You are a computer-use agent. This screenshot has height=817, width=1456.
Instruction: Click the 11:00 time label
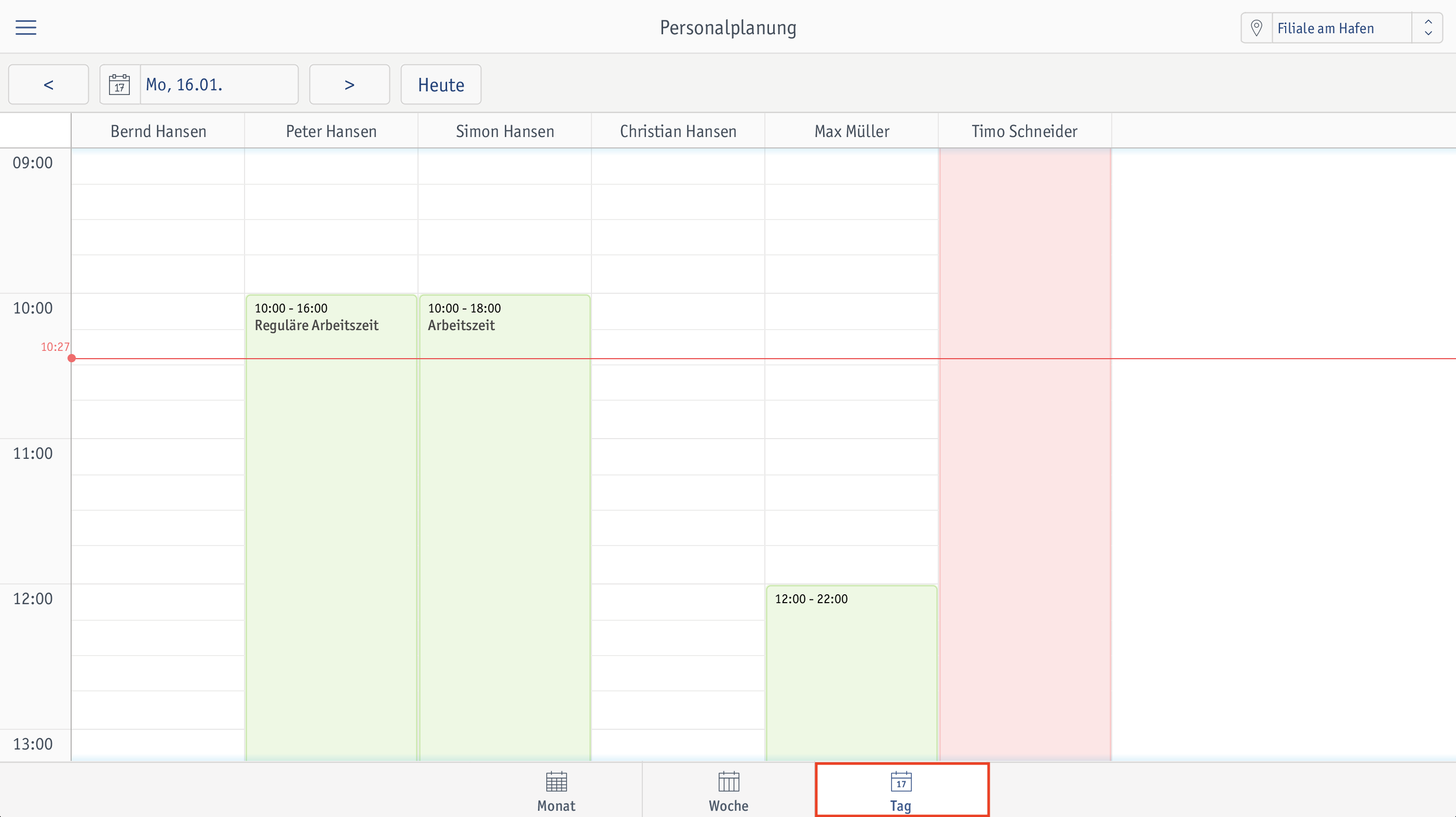click(x=33, y=453)
